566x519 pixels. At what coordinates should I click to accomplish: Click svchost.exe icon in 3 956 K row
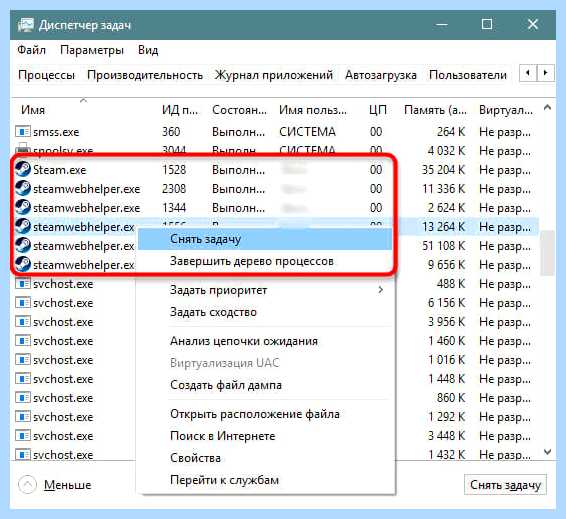[23, 322]
